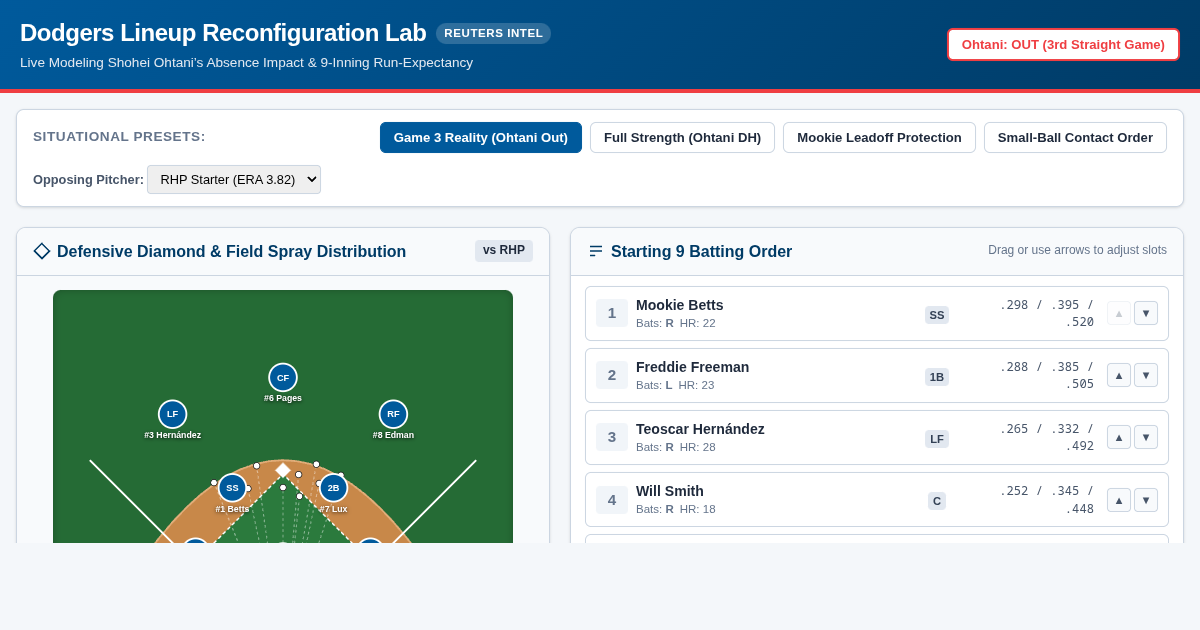Click batting slot number 4

(x=612, y=500)
